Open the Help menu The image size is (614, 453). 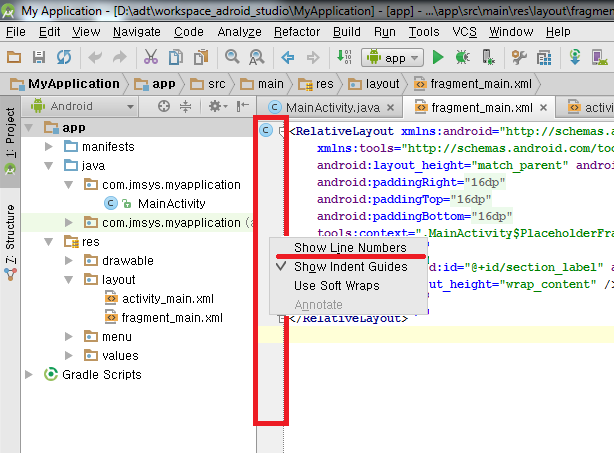[x=558, y=32]
